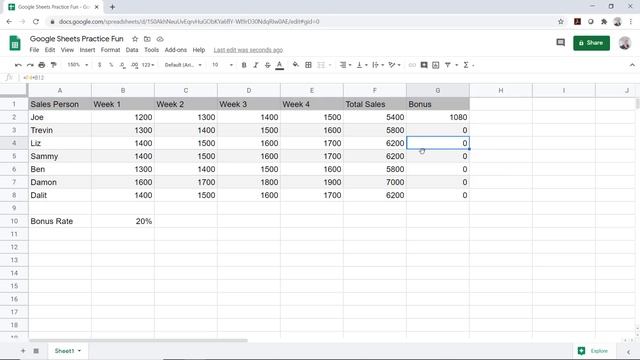Open the Tools menu
The height and width of the screenshot is (360, 640).
(x=151, y=50)
